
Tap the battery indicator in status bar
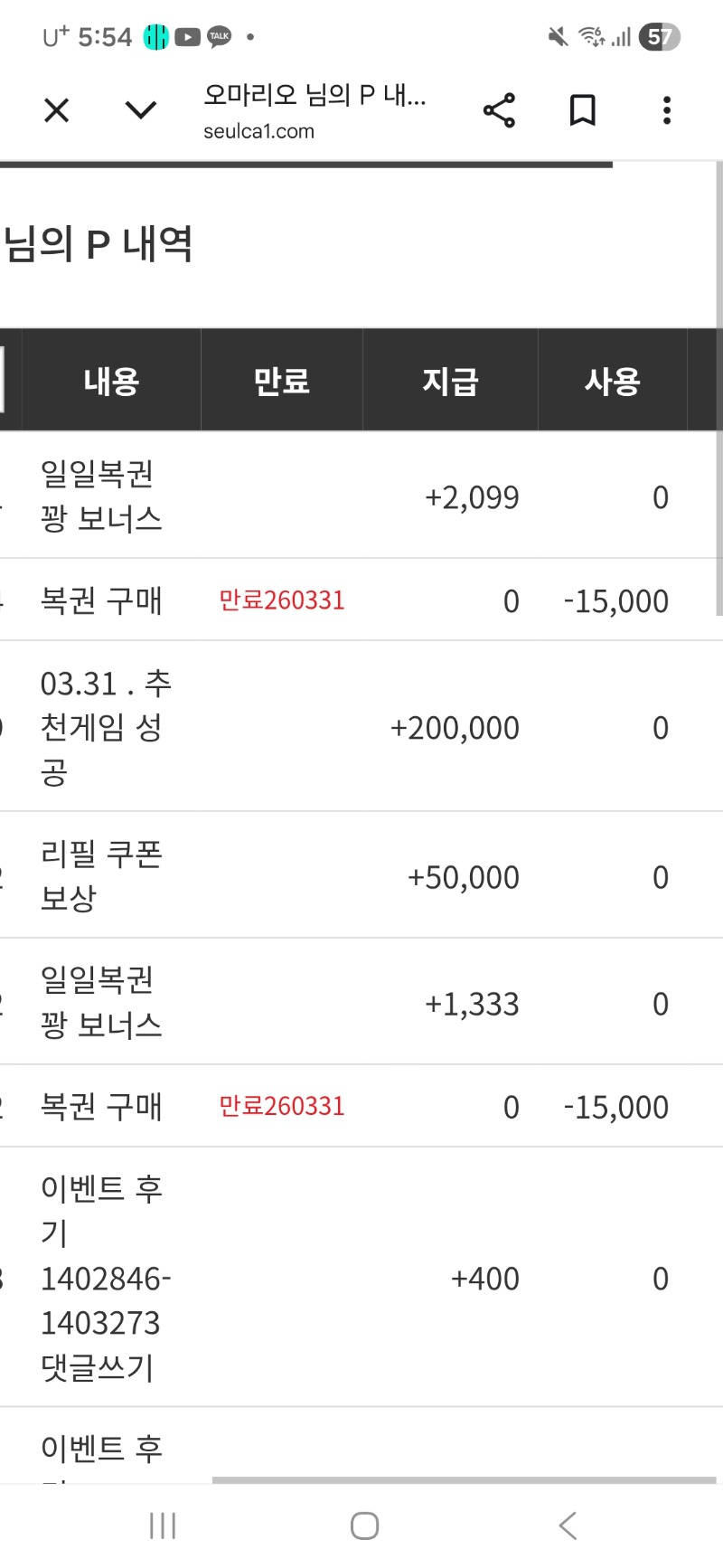point(660,37)
